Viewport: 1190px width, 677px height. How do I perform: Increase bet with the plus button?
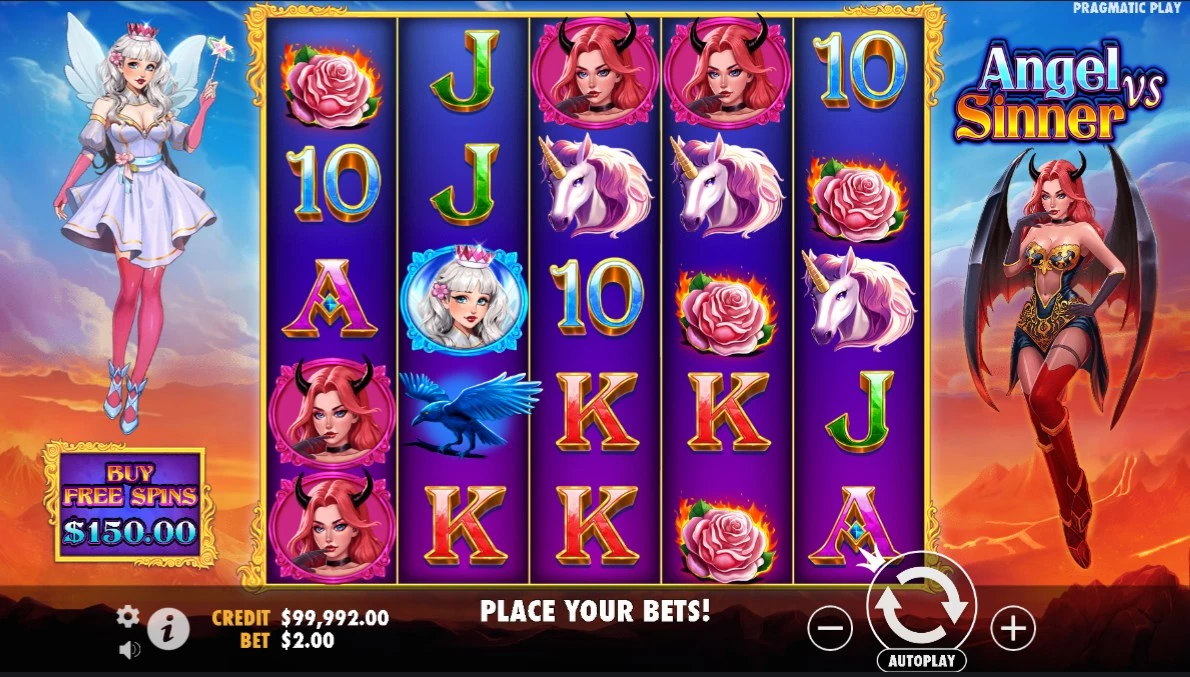(x=1013, y=629)
